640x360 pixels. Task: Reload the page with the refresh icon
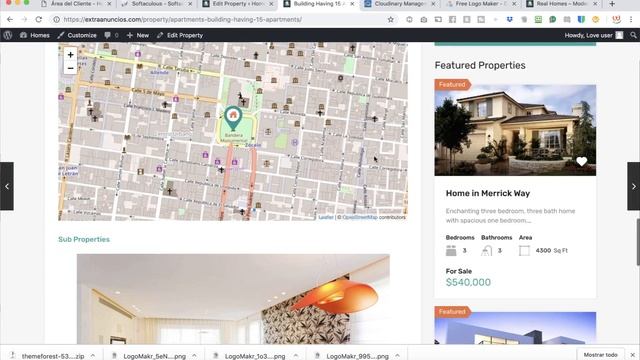(x=39, y=20)
